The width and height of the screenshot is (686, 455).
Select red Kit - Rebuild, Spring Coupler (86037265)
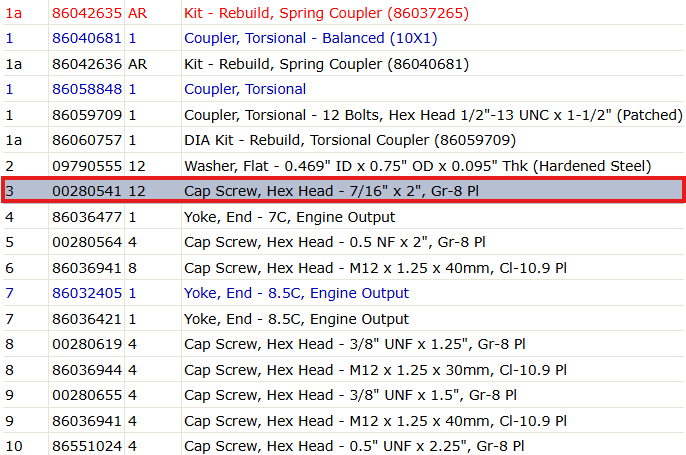click(326, 13)
